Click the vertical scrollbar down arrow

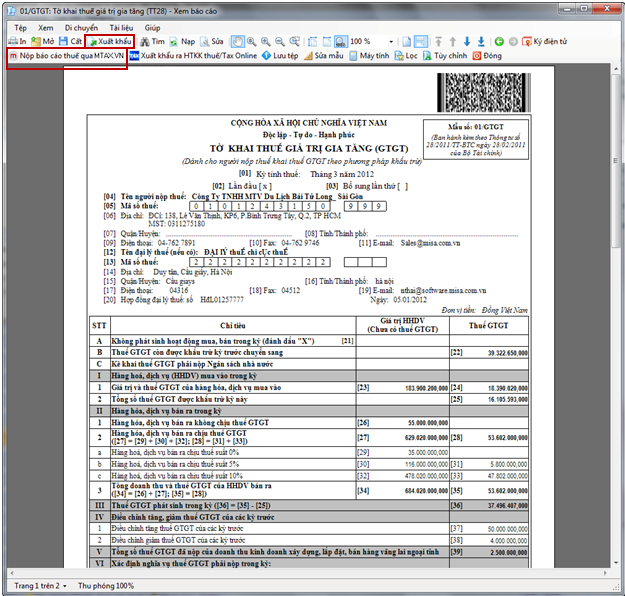(x=616, y=563)
